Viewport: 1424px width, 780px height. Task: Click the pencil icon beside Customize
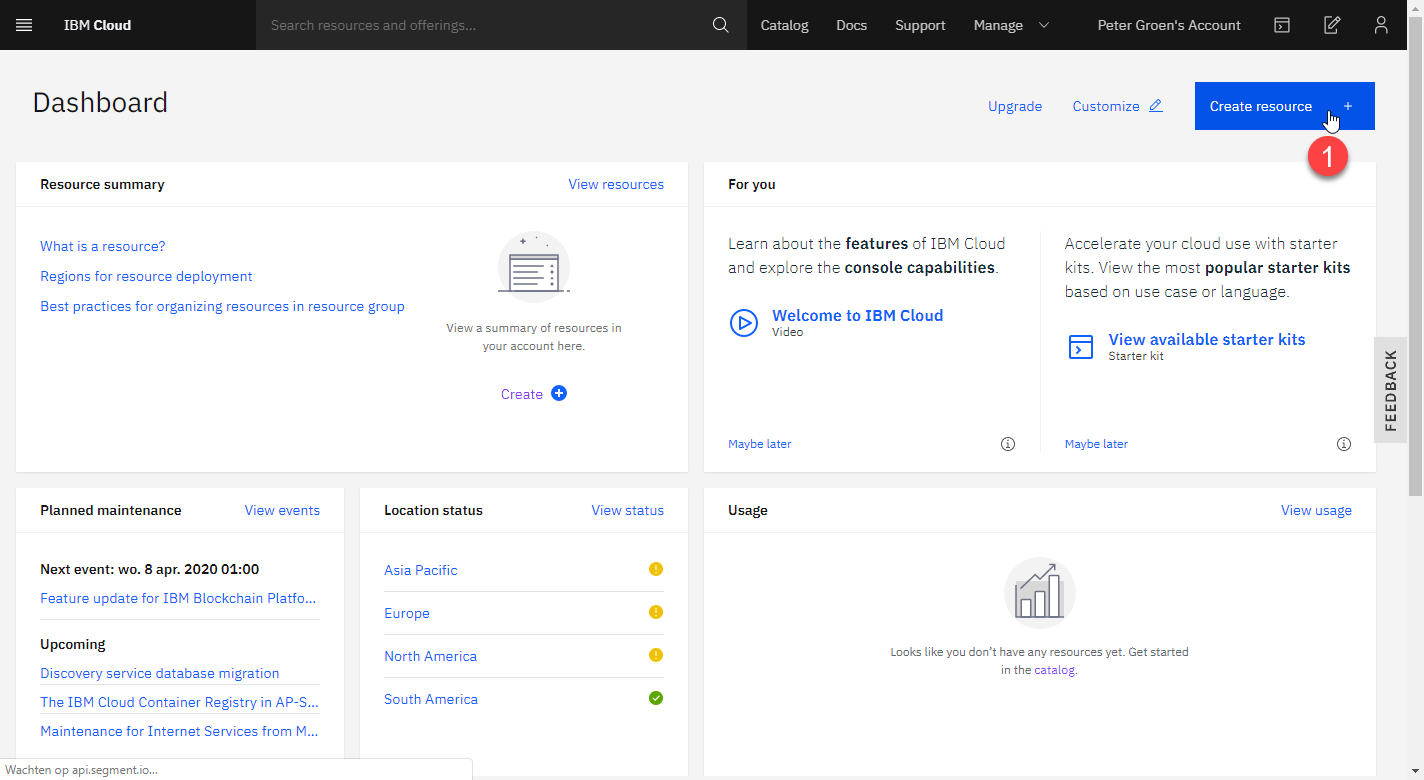[1156, 105]
